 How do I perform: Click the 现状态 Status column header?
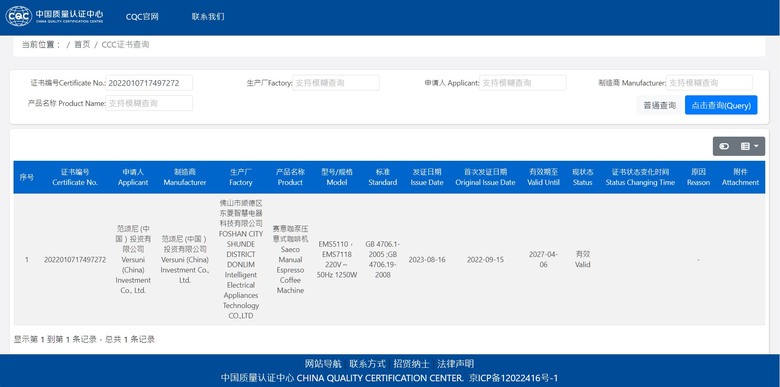tap(583, 177)
